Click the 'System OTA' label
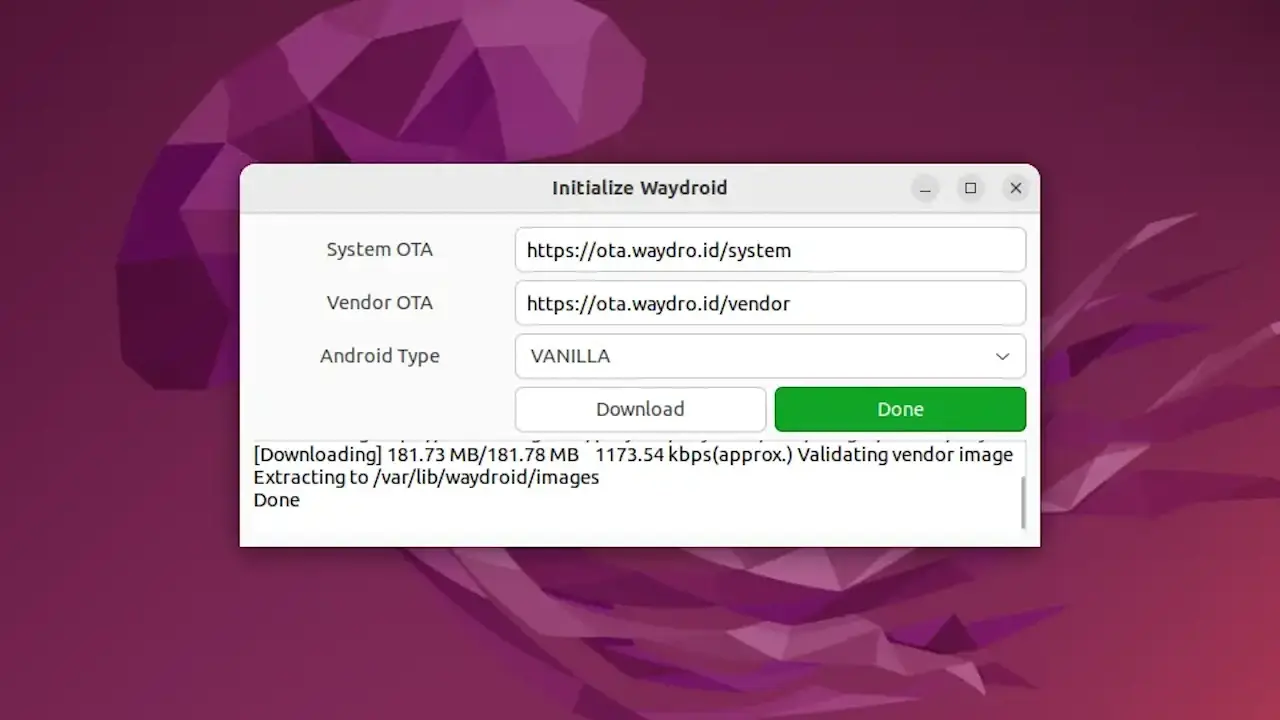 [380, 250]
